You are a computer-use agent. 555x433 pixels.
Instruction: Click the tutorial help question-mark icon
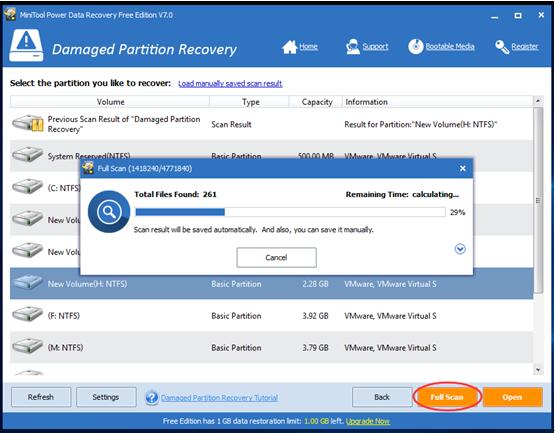(x=152, y=397)
